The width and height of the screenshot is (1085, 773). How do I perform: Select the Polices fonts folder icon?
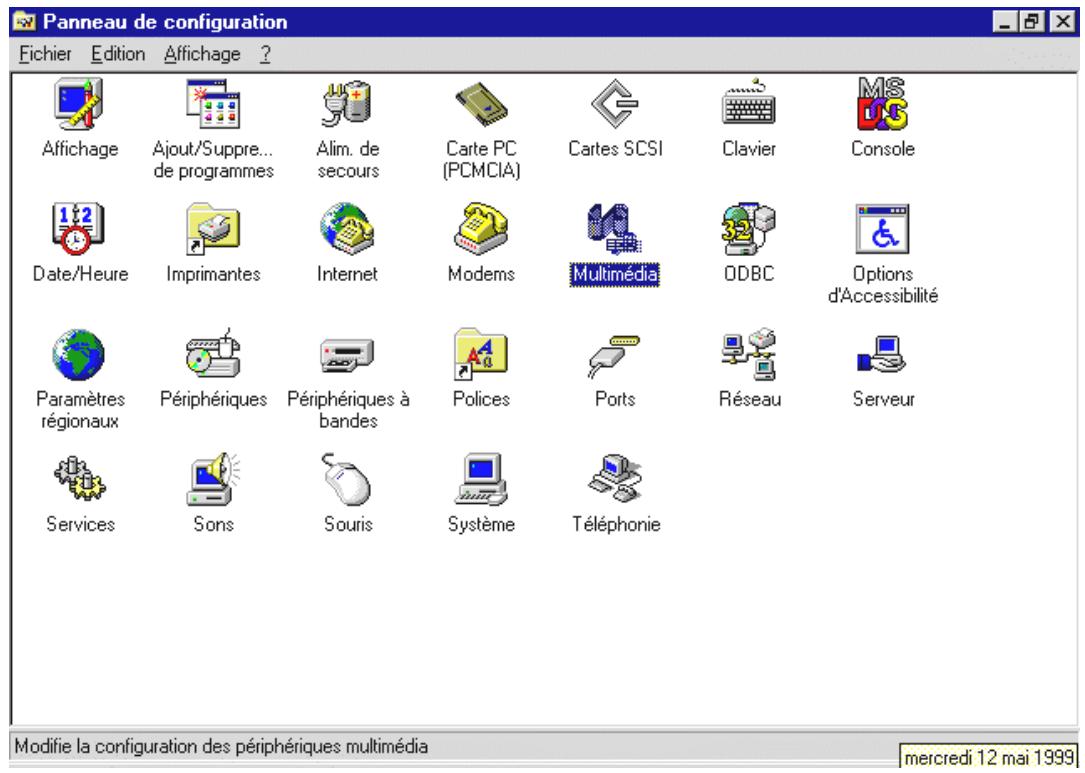(x=481, y=354)
